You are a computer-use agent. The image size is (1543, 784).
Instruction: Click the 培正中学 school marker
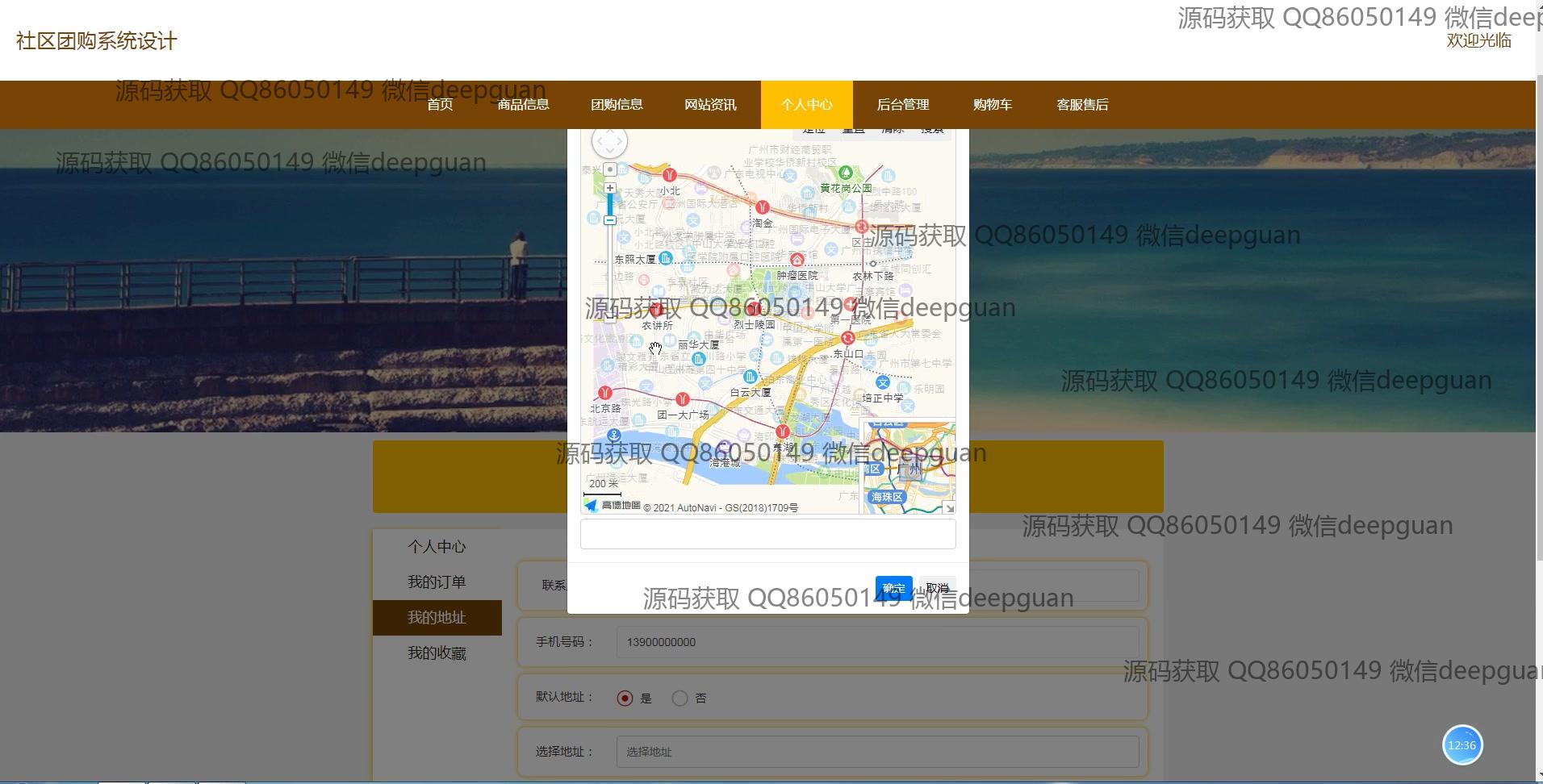(882, 382)
